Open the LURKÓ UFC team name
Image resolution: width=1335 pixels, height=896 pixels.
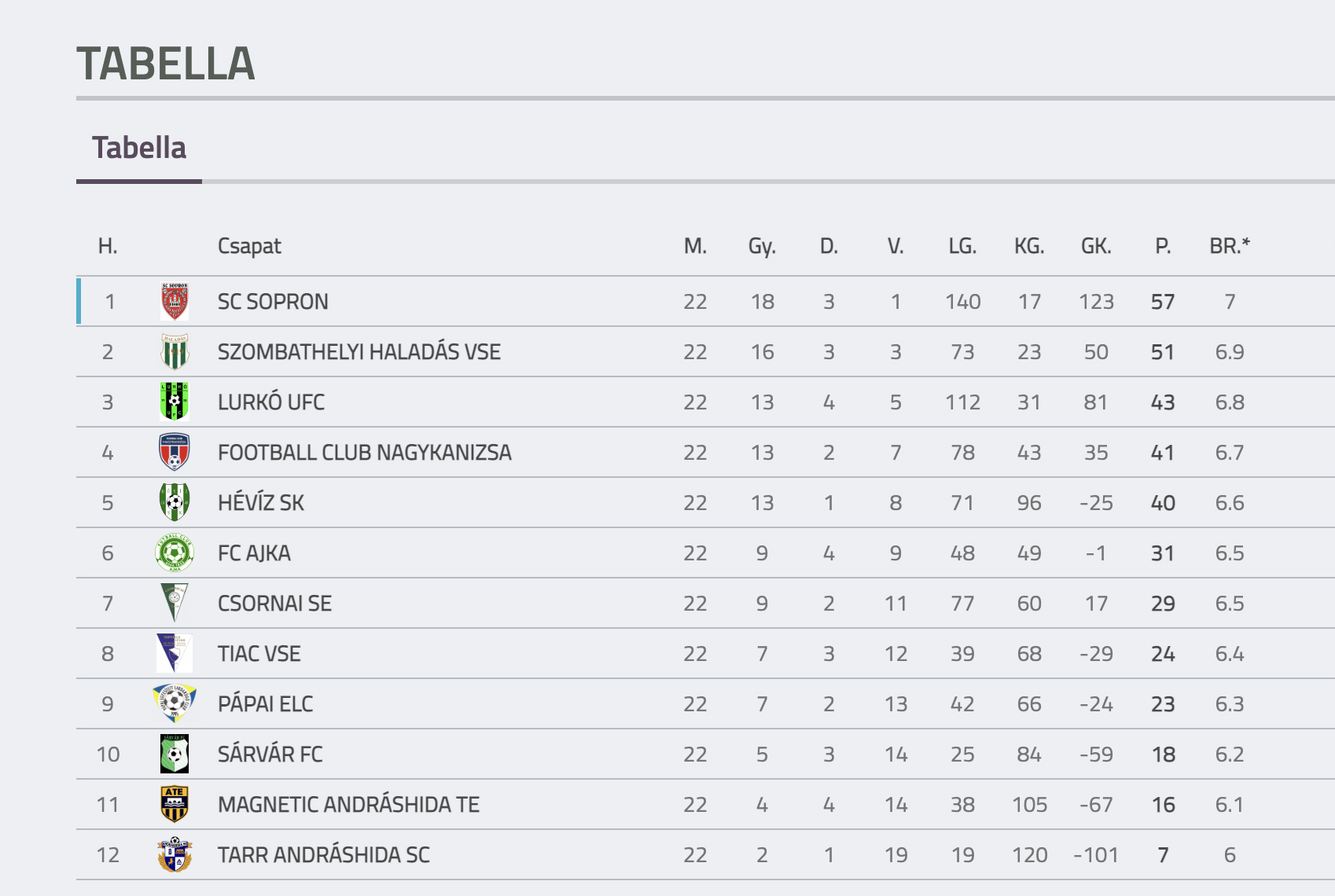(271, 402)
